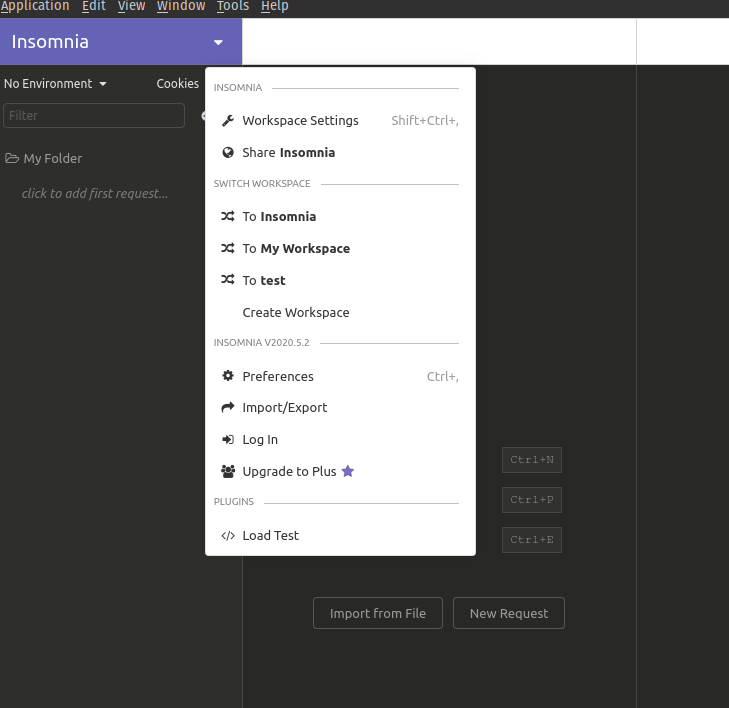Open the Tools menu
The width and height of the screenshot is (729, 708).
233,6
